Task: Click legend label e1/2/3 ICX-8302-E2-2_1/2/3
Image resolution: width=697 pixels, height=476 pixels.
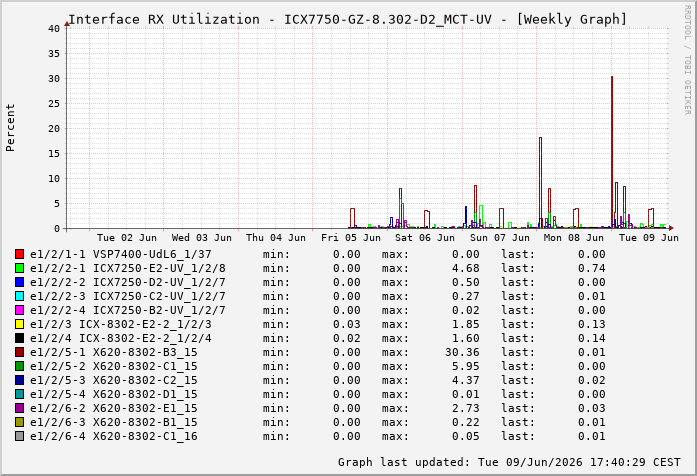Action: [x=120, y=324]
